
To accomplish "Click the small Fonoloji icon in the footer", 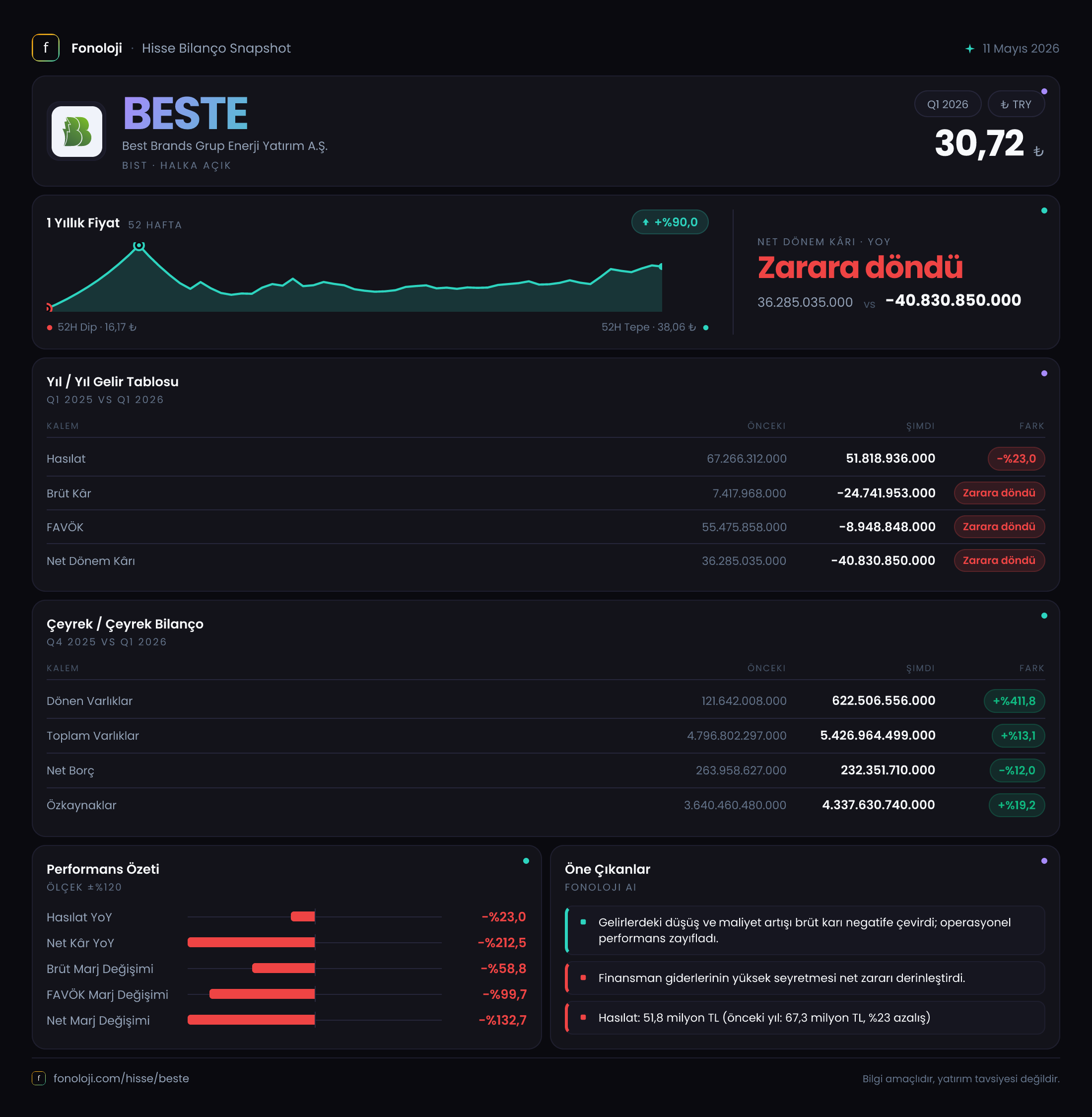I will (38, 1078).
